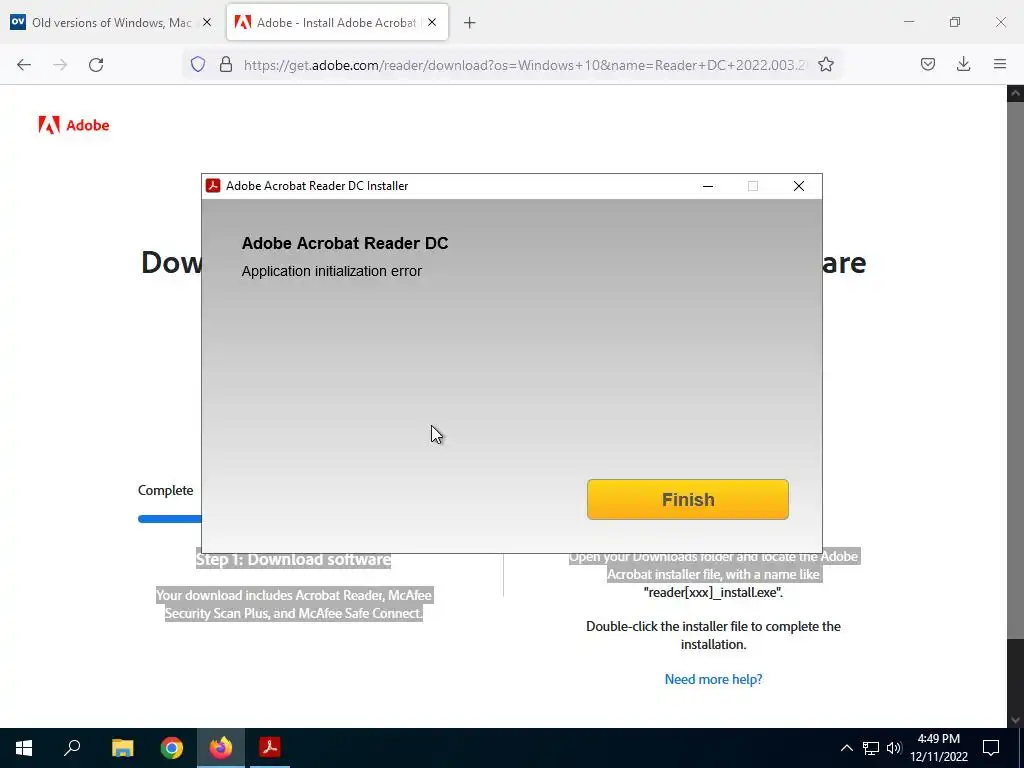Click the Complete progress label

coord(165,490)
